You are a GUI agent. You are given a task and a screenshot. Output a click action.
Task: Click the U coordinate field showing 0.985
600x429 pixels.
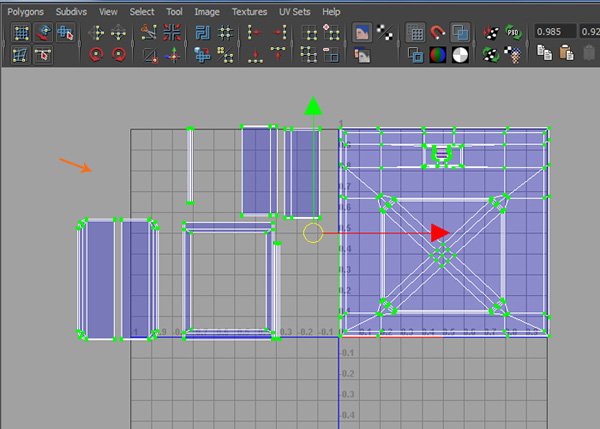(x=555, y=31)
